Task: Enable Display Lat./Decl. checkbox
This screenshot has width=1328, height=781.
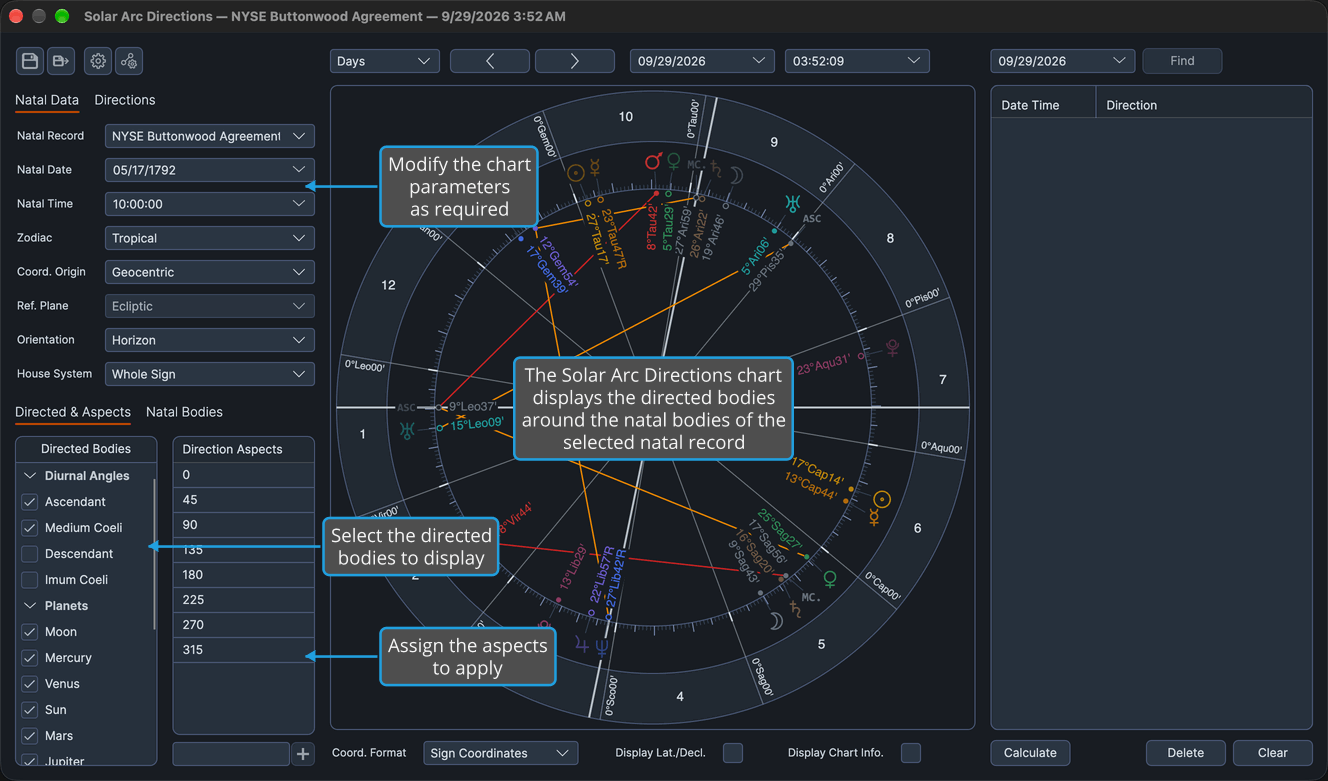Action: 733,753
